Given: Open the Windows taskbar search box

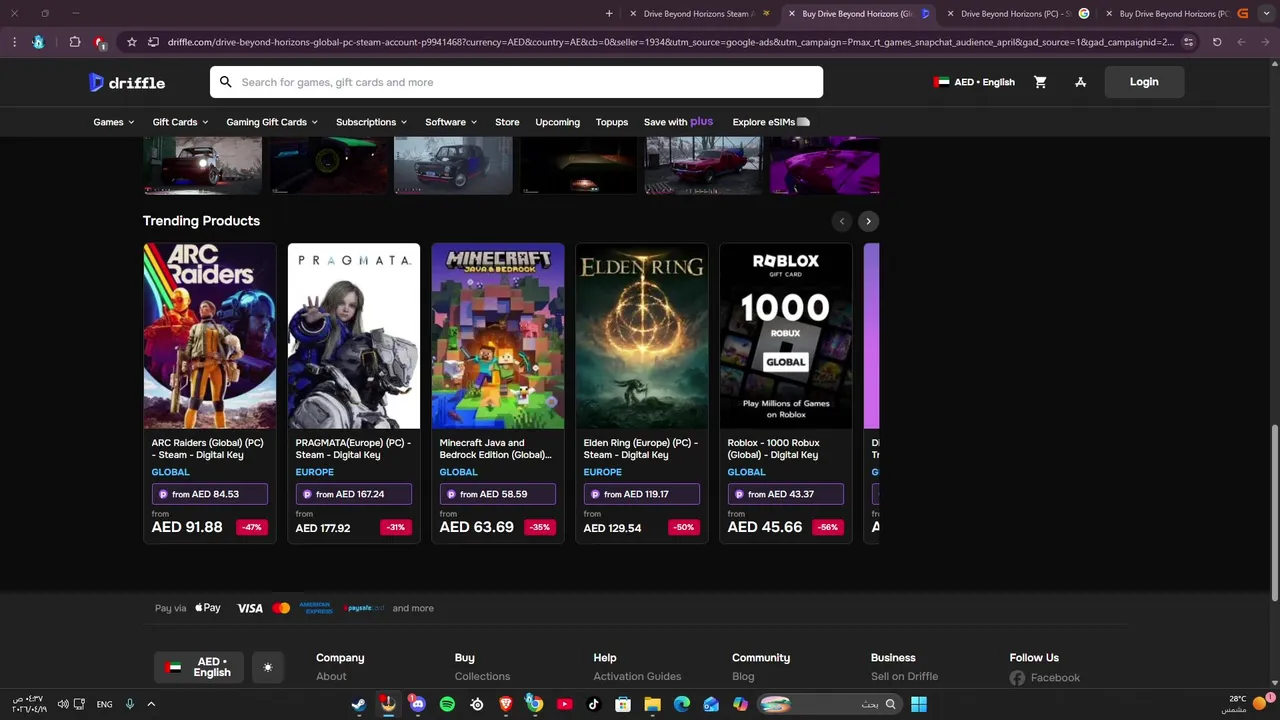Looking at the screenshot, I should point(828,704).
